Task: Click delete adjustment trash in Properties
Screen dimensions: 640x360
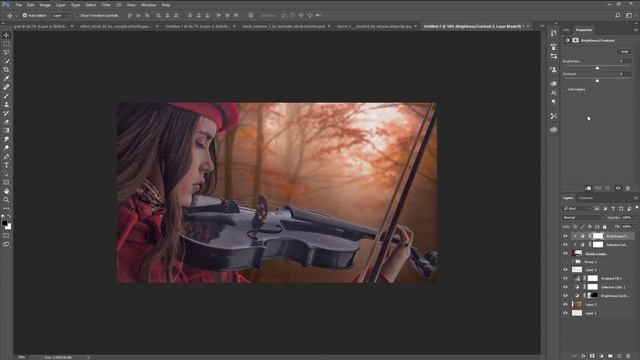Action: [x=628, y=188]
